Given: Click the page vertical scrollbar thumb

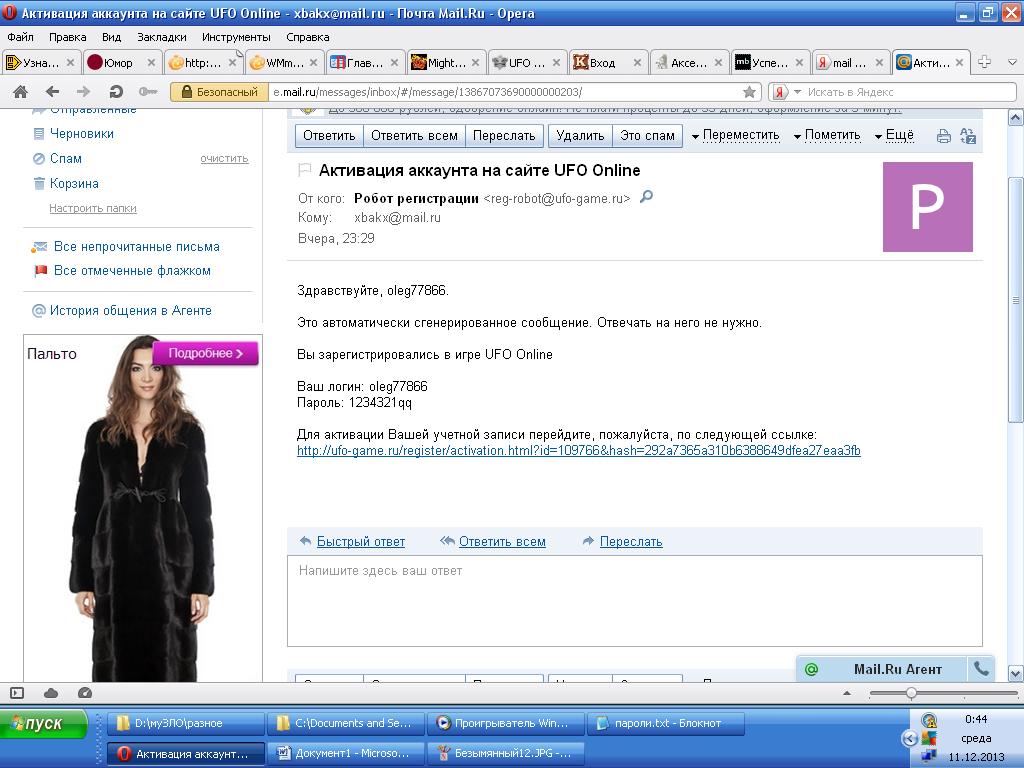Looking at the screenshot, I should coord(1016,299).
